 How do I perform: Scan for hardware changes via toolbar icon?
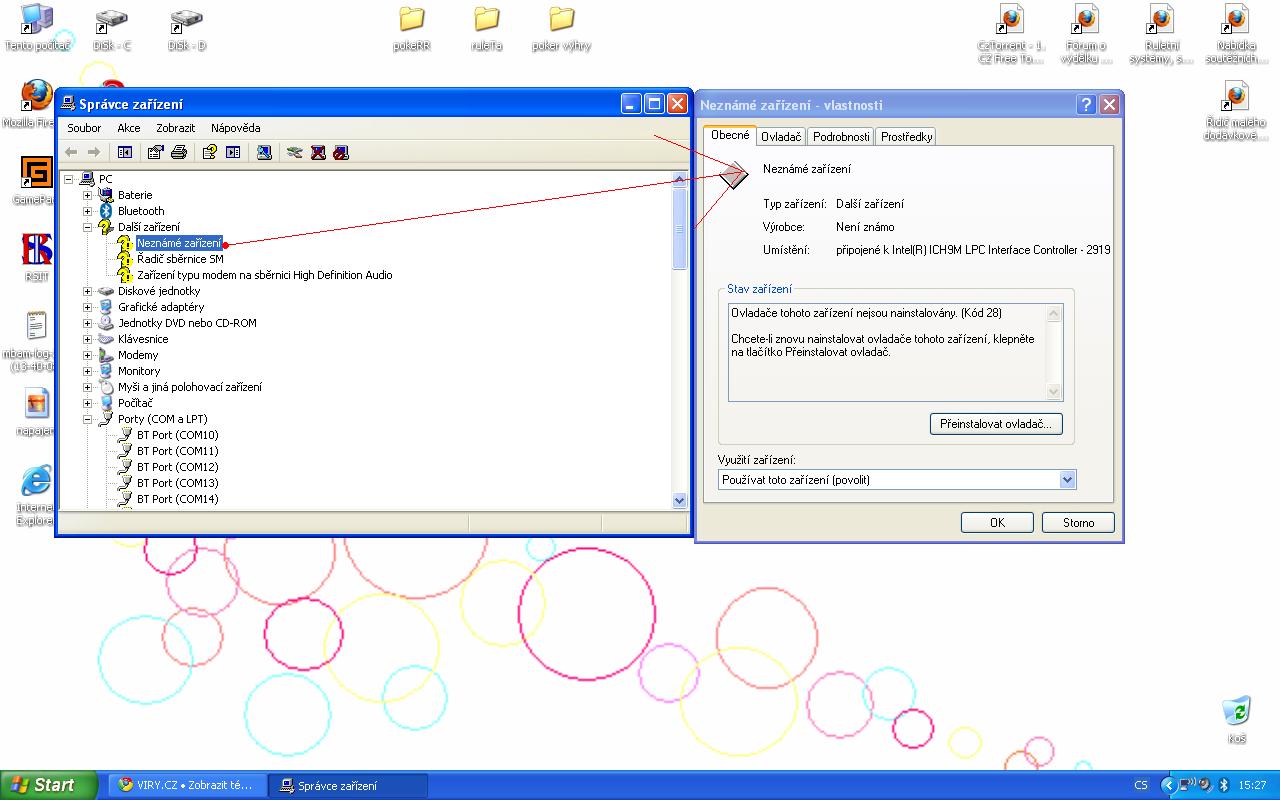tap(264, 152)
